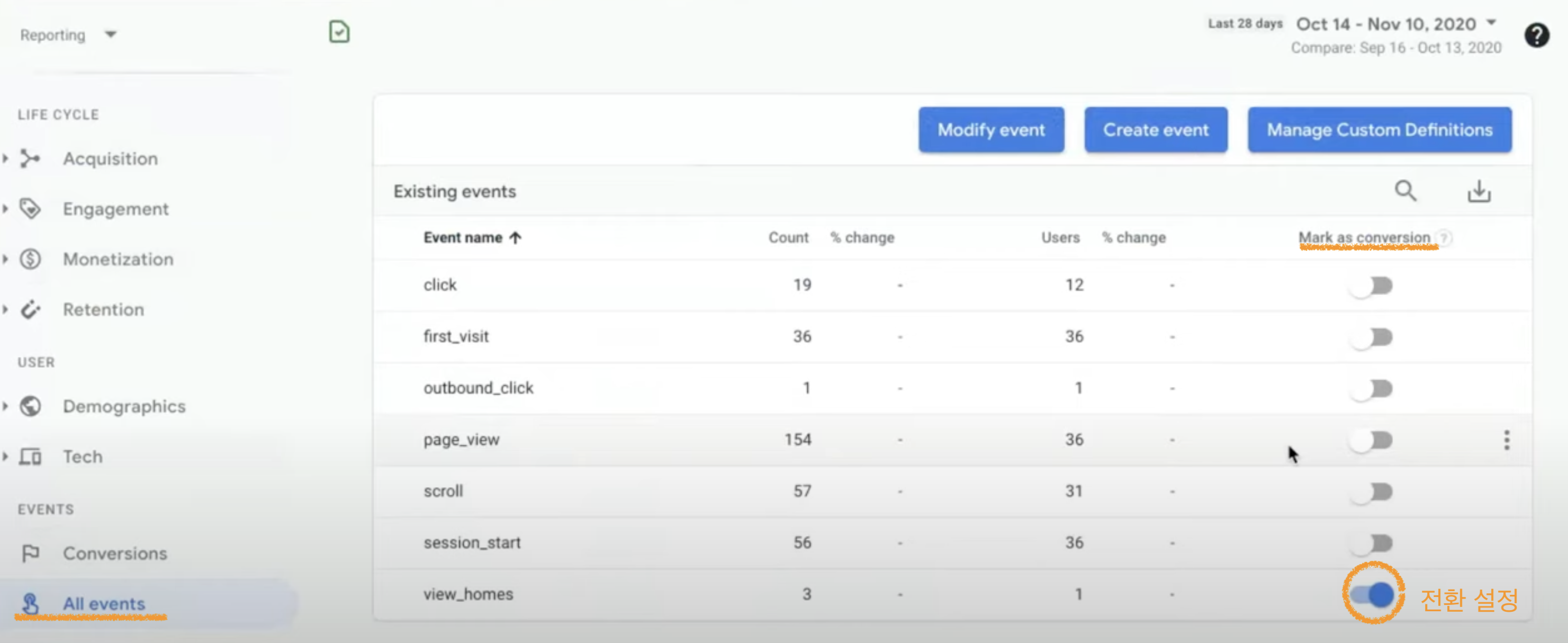Click the Modify event button
The height and width of the screenshot is (643, 1568).
coord(990,130)
